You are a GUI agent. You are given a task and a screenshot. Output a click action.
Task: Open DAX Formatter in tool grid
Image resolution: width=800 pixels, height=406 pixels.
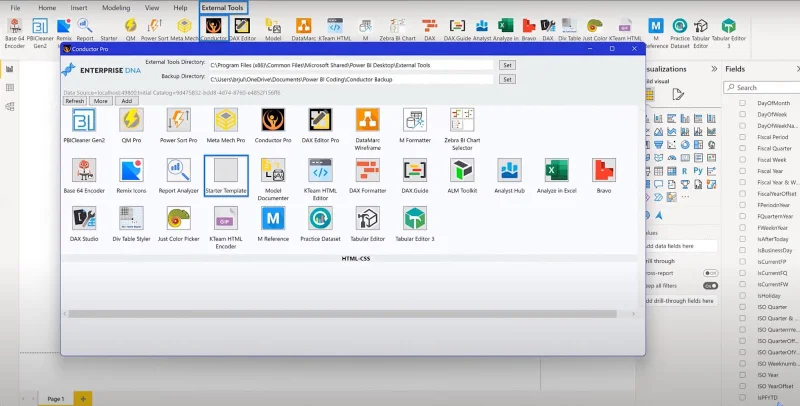368,170
